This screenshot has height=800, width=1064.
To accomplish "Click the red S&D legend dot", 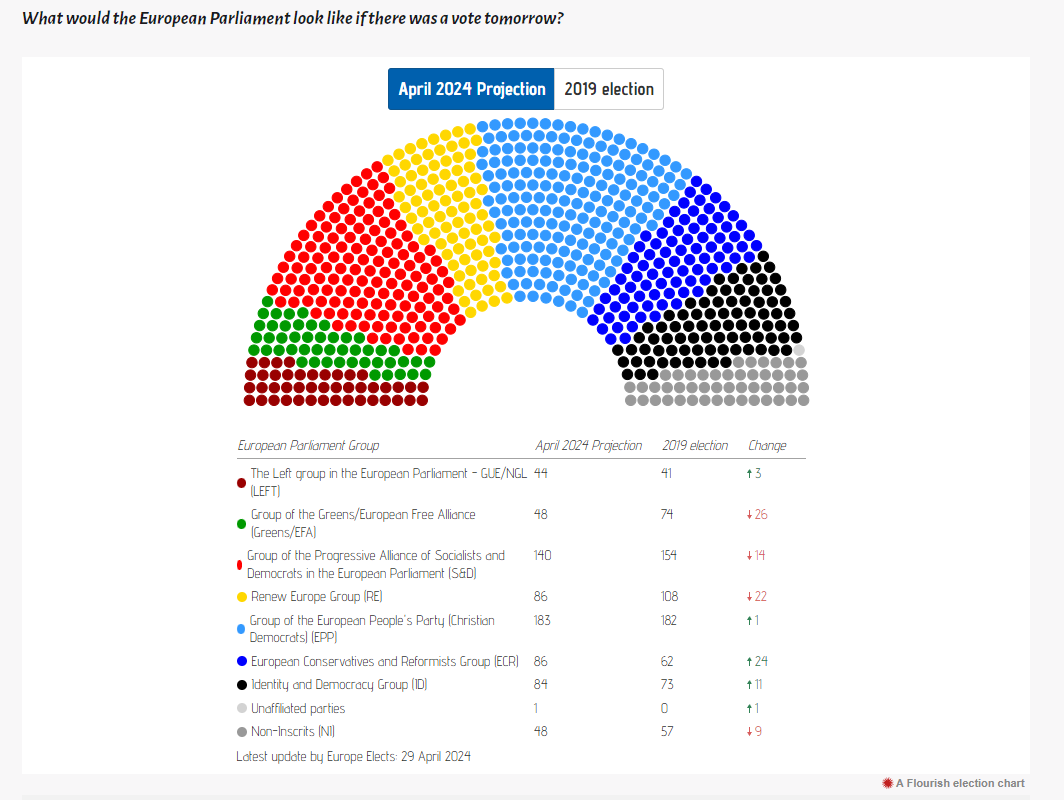I will point(240,565).
